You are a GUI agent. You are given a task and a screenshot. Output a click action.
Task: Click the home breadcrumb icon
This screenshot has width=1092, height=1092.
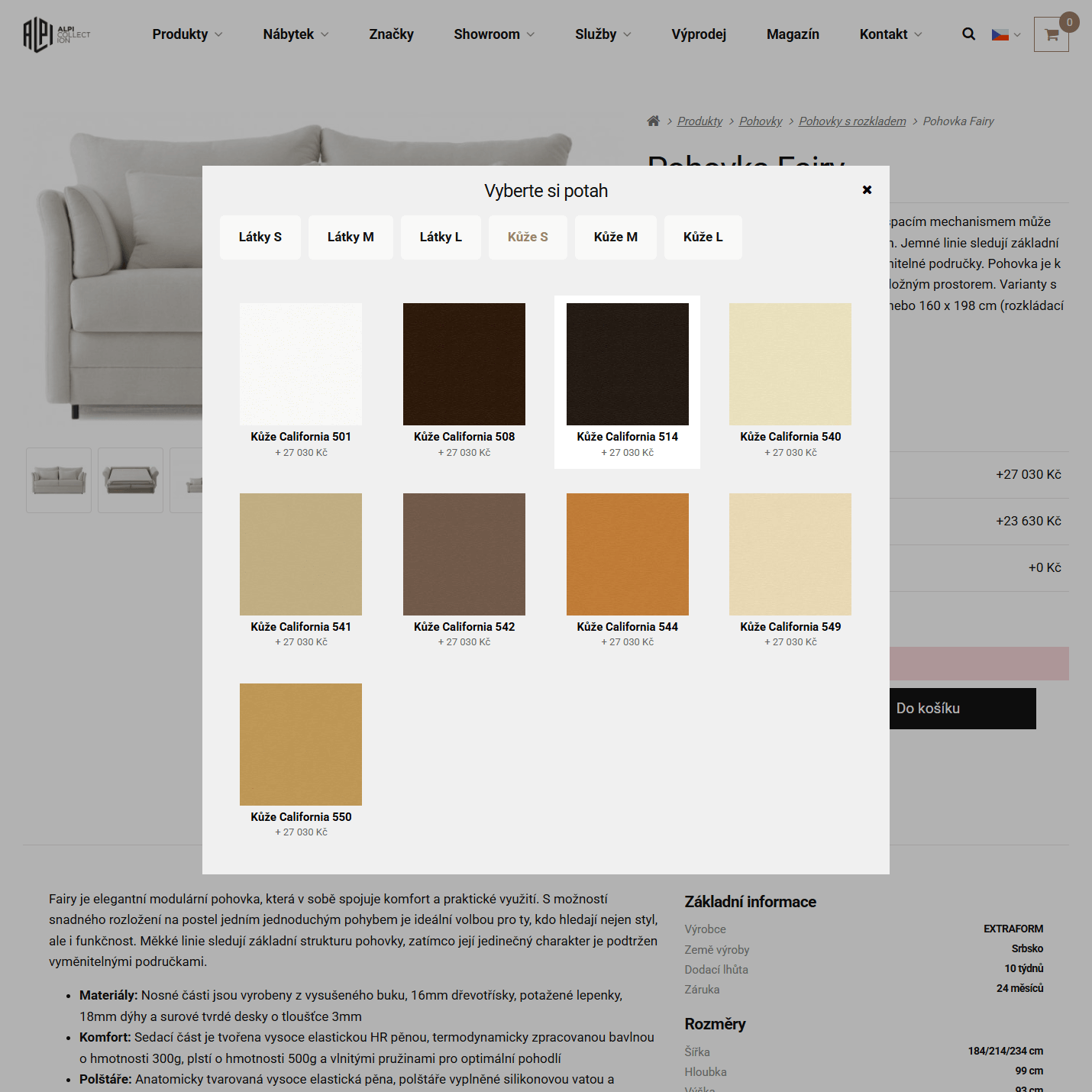pyautogui.click(x=653, y=121)
